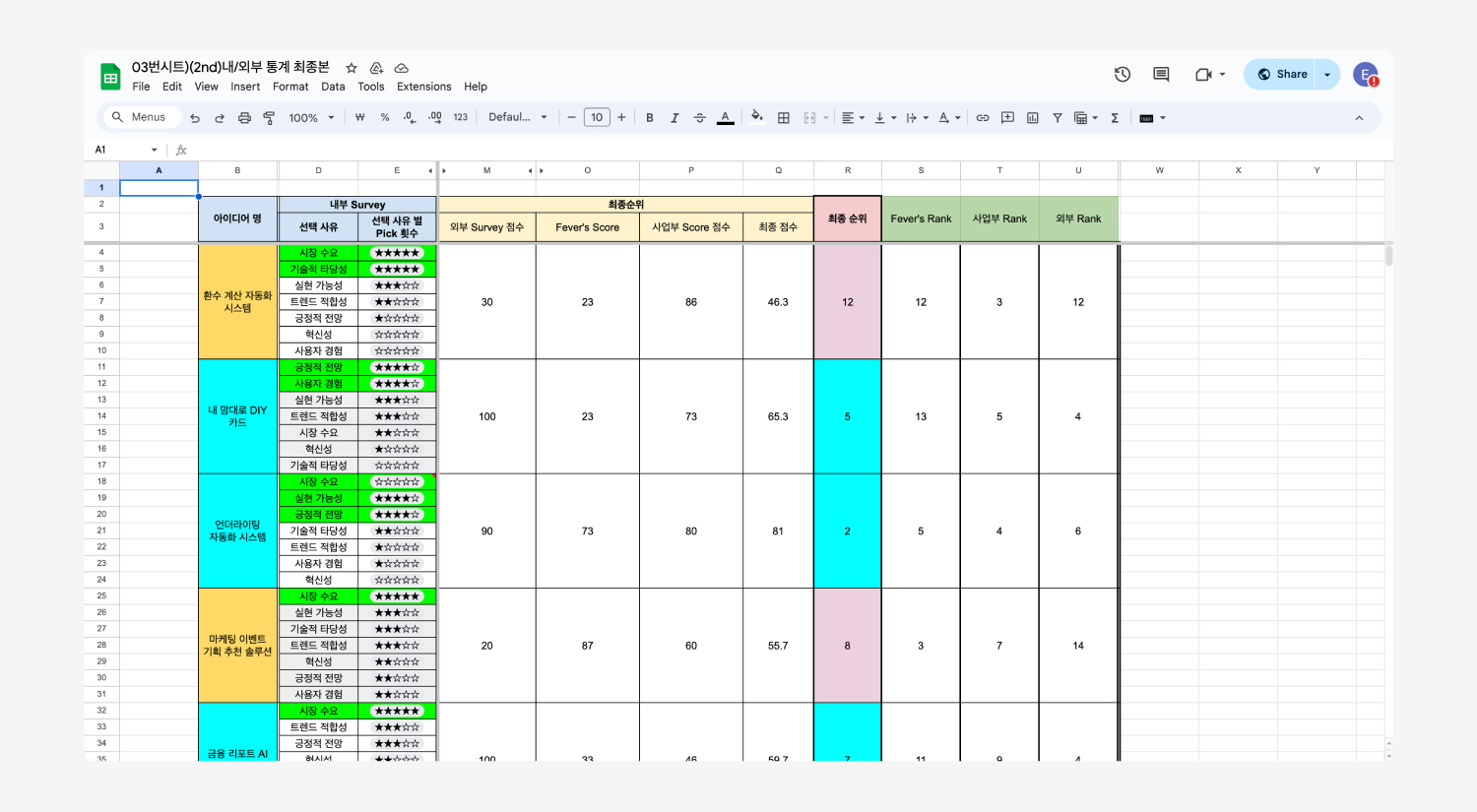Select the 최종 순위 header cell
Image resolution: width=1477 pixels, height=812 pixels.
[x=848, y=219]
